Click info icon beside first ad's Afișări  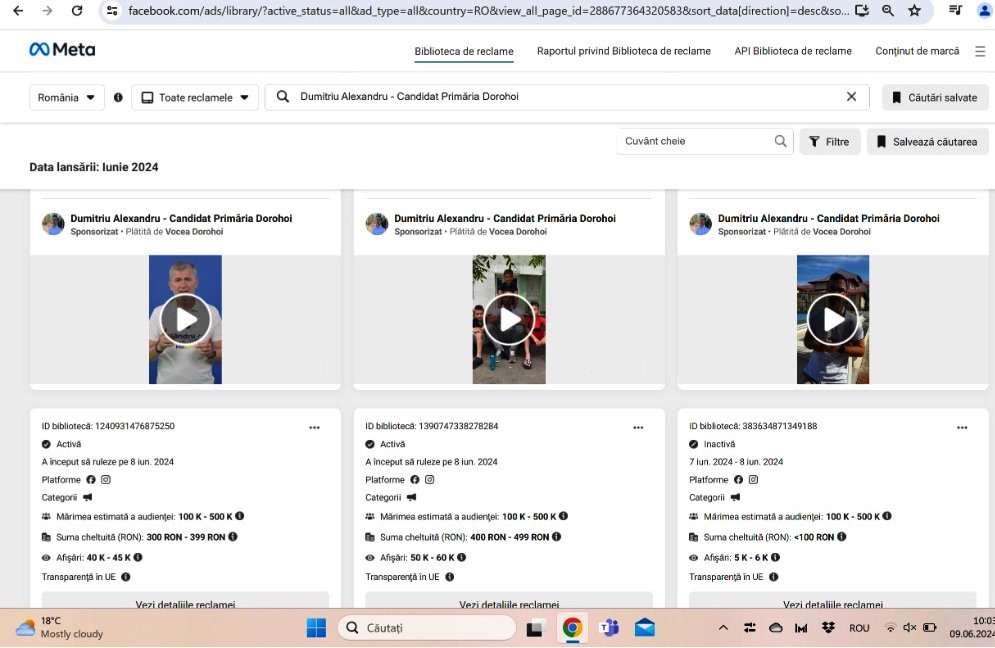click(x=138, y=557)
